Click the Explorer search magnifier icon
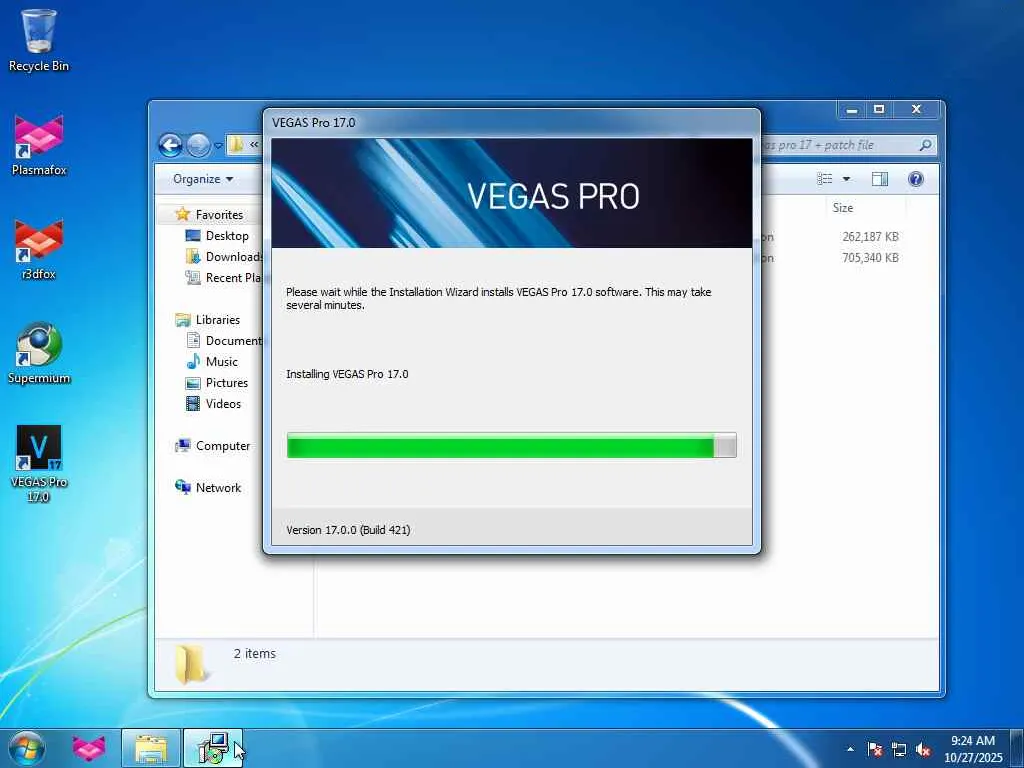1024x768 pixels. [x=925, y=145]
